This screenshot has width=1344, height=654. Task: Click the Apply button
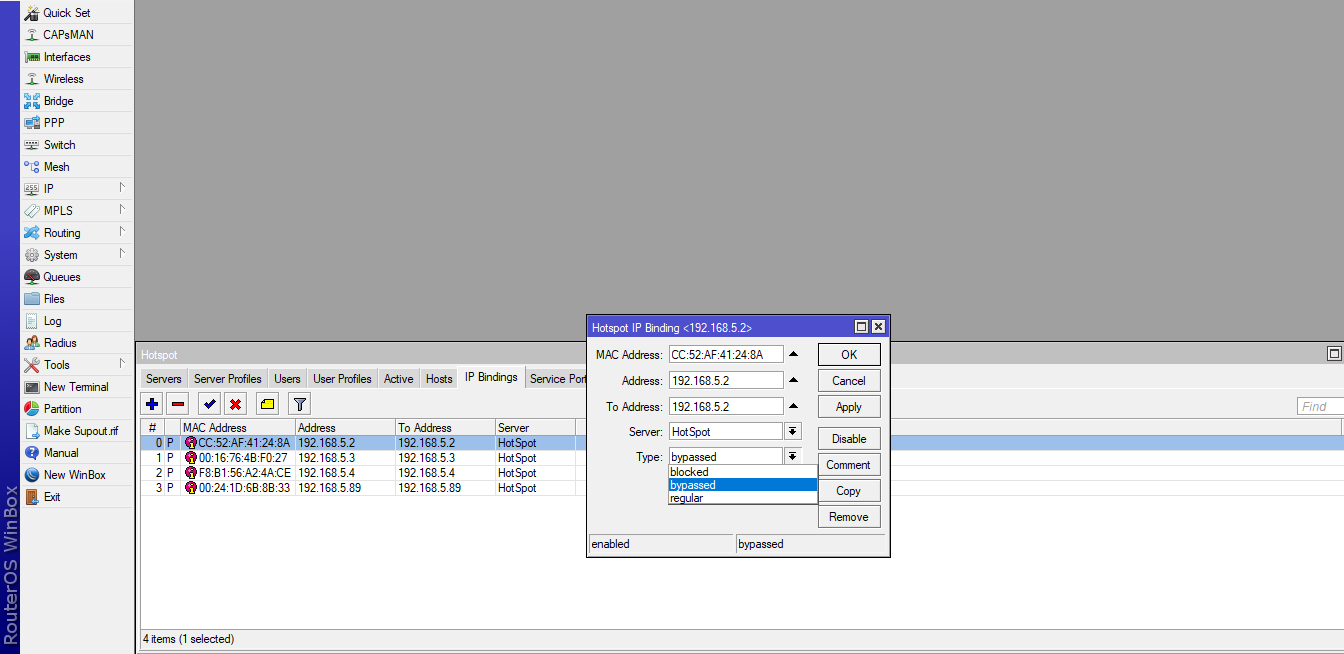coord(849,407)
